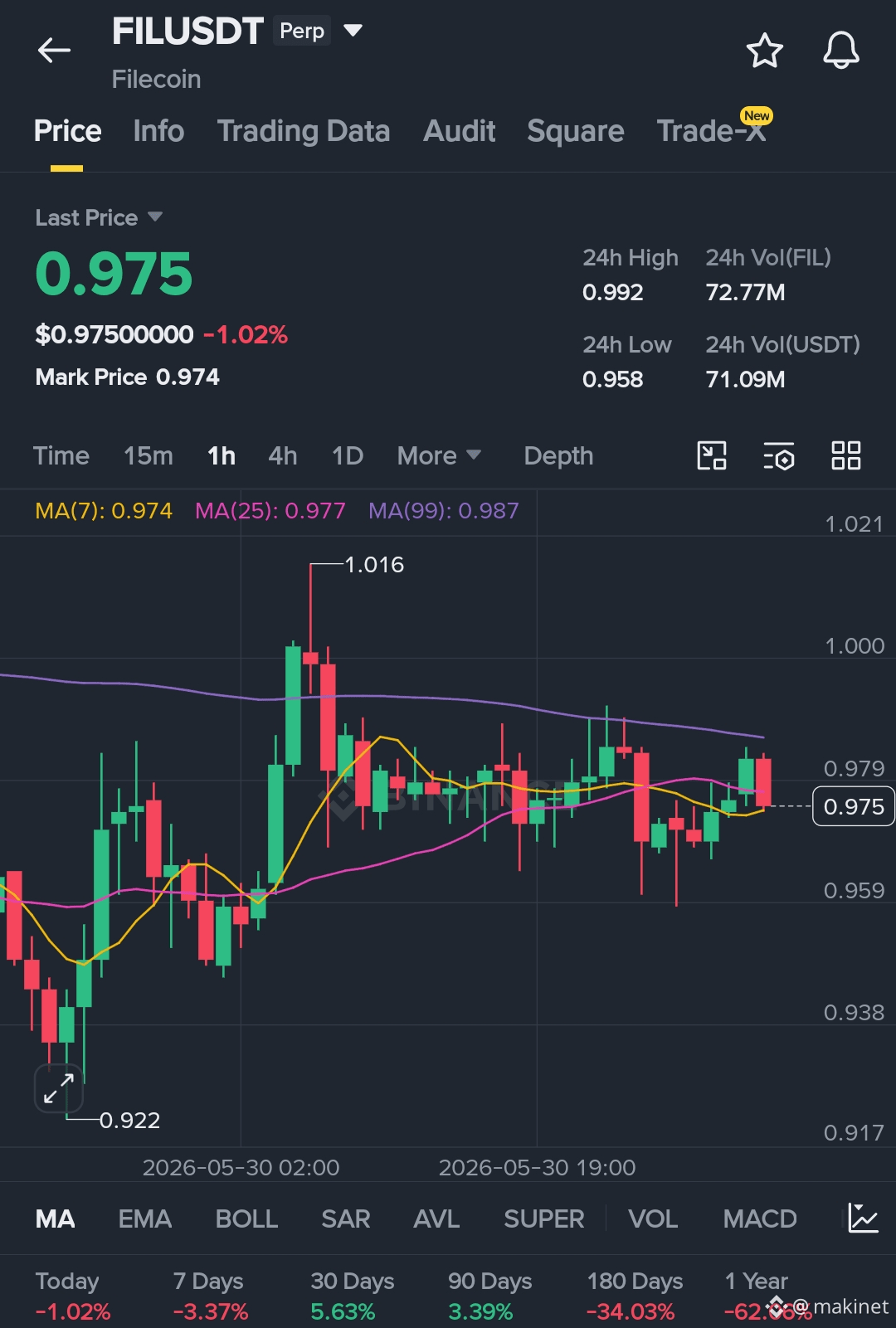
Task: Tap the 24h Vol(USDT) 71.09M value
Action: (745, 380)
